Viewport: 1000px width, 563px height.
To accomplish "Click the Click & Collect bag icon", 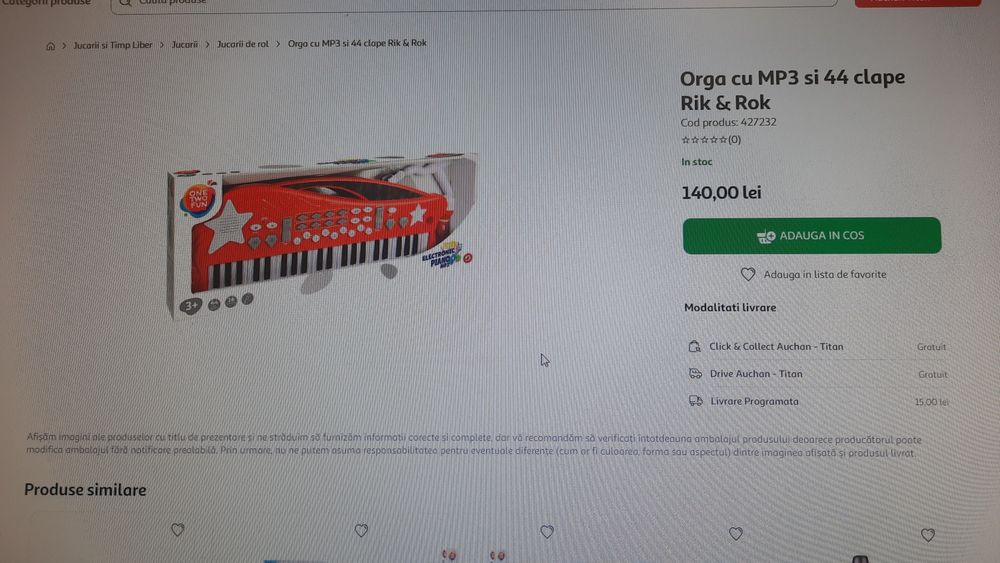I will click(695, 346).
